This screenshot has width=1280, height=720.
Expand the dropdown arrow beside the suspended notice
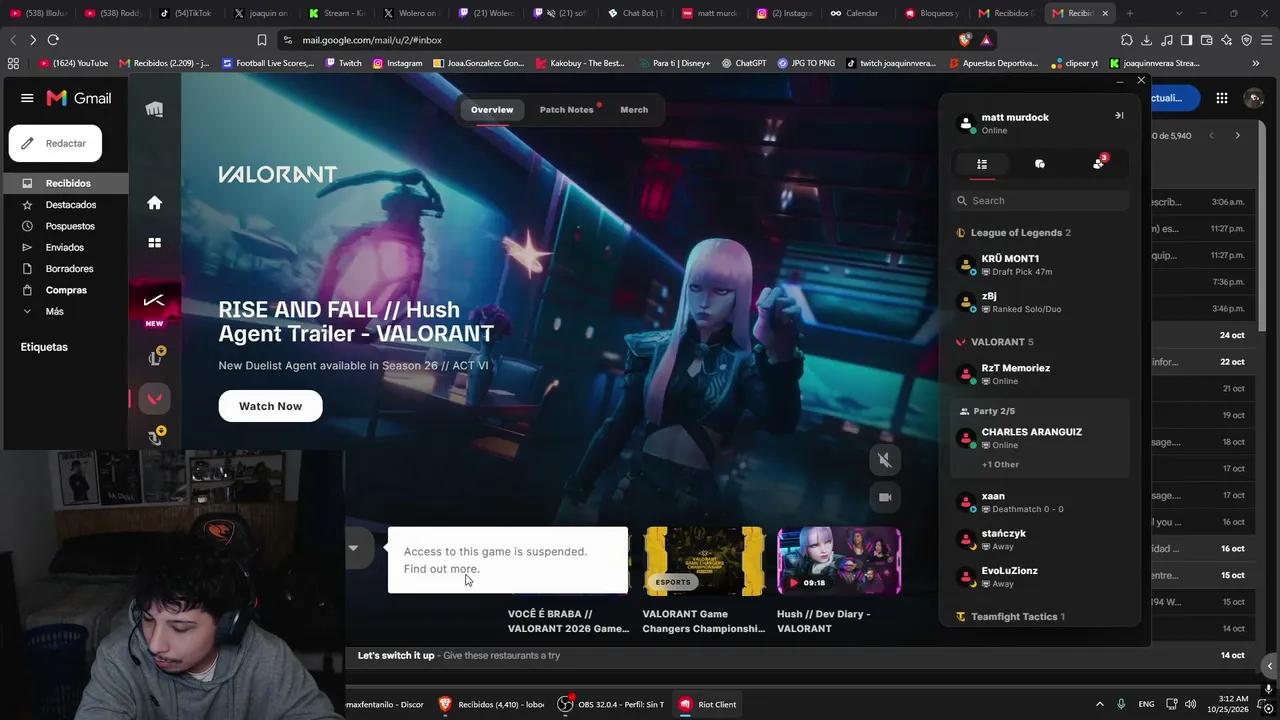[x=353, y=548]
